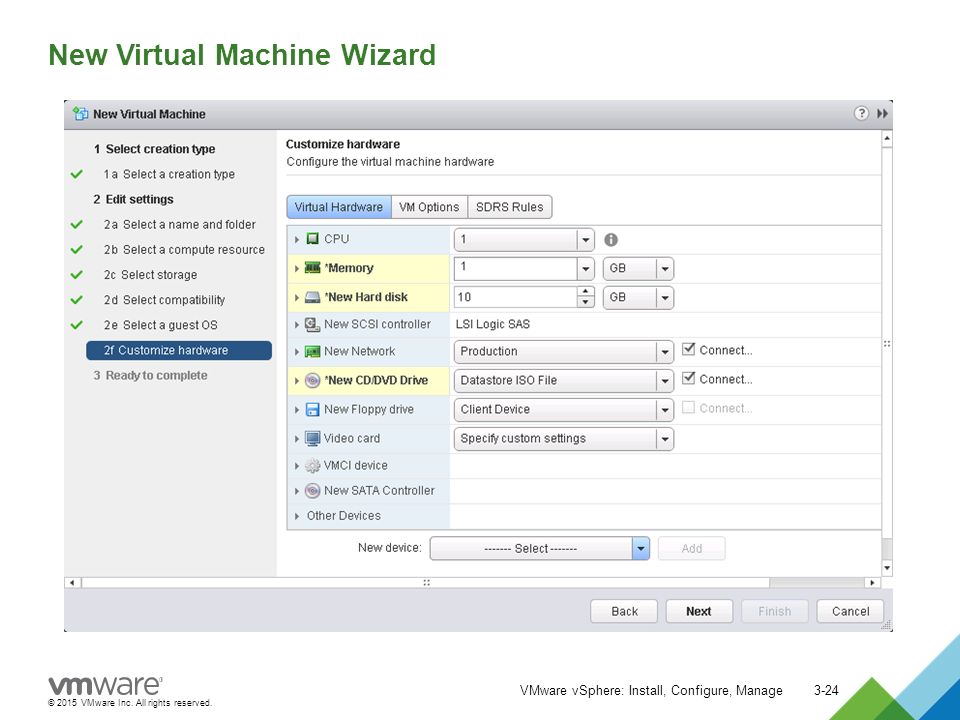Click the vertical scrollbar up arrow
The width and height of the screenshot is (960, 720).
pyautogui.click(x=887, y=139)
